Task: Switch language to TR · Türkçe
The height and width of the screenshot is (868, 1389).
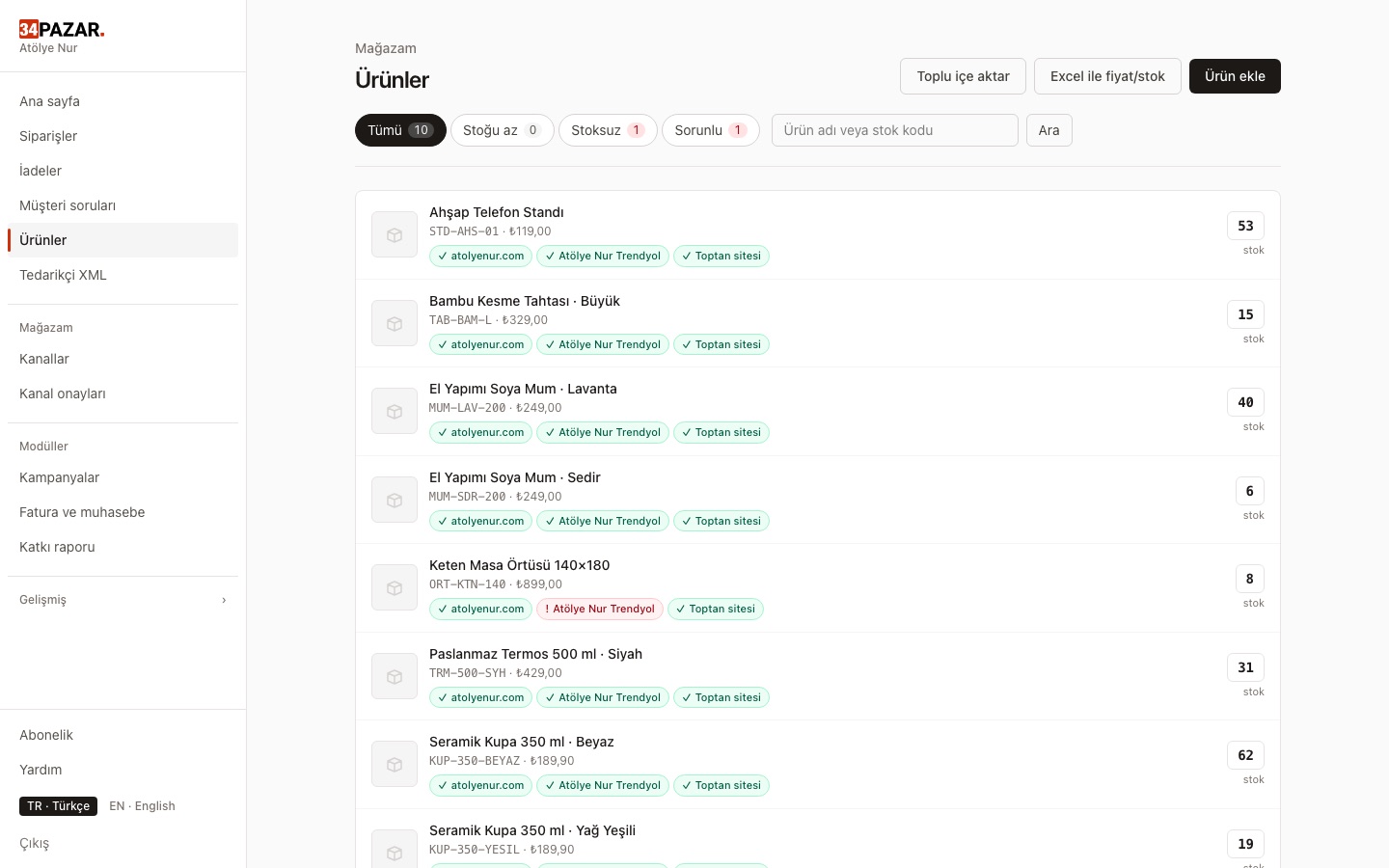Action: [x=58, y=806]
